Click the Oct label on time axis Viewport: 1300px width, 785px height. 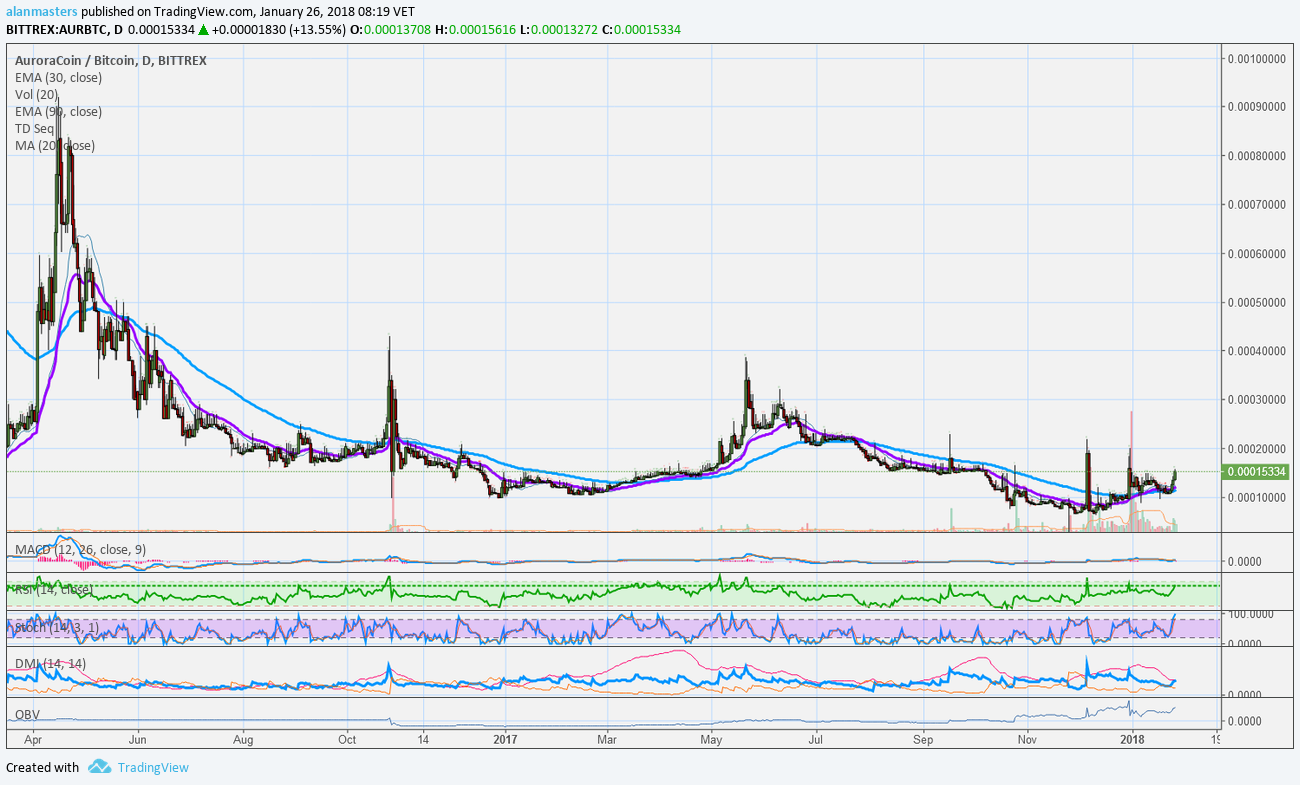[x=347, y=740]
